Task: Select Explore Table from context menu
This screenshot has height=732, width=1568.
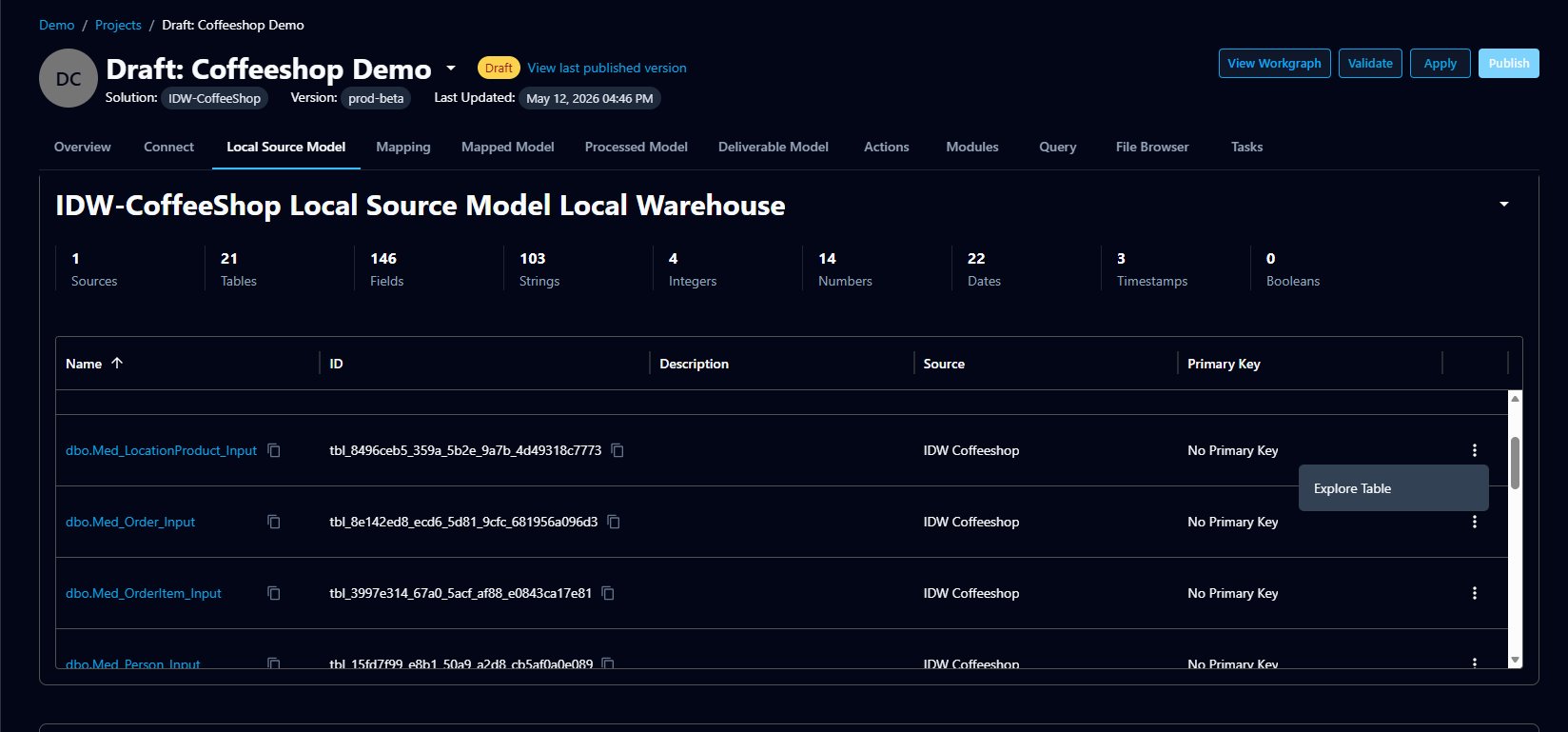Action: click(1393, 488)
